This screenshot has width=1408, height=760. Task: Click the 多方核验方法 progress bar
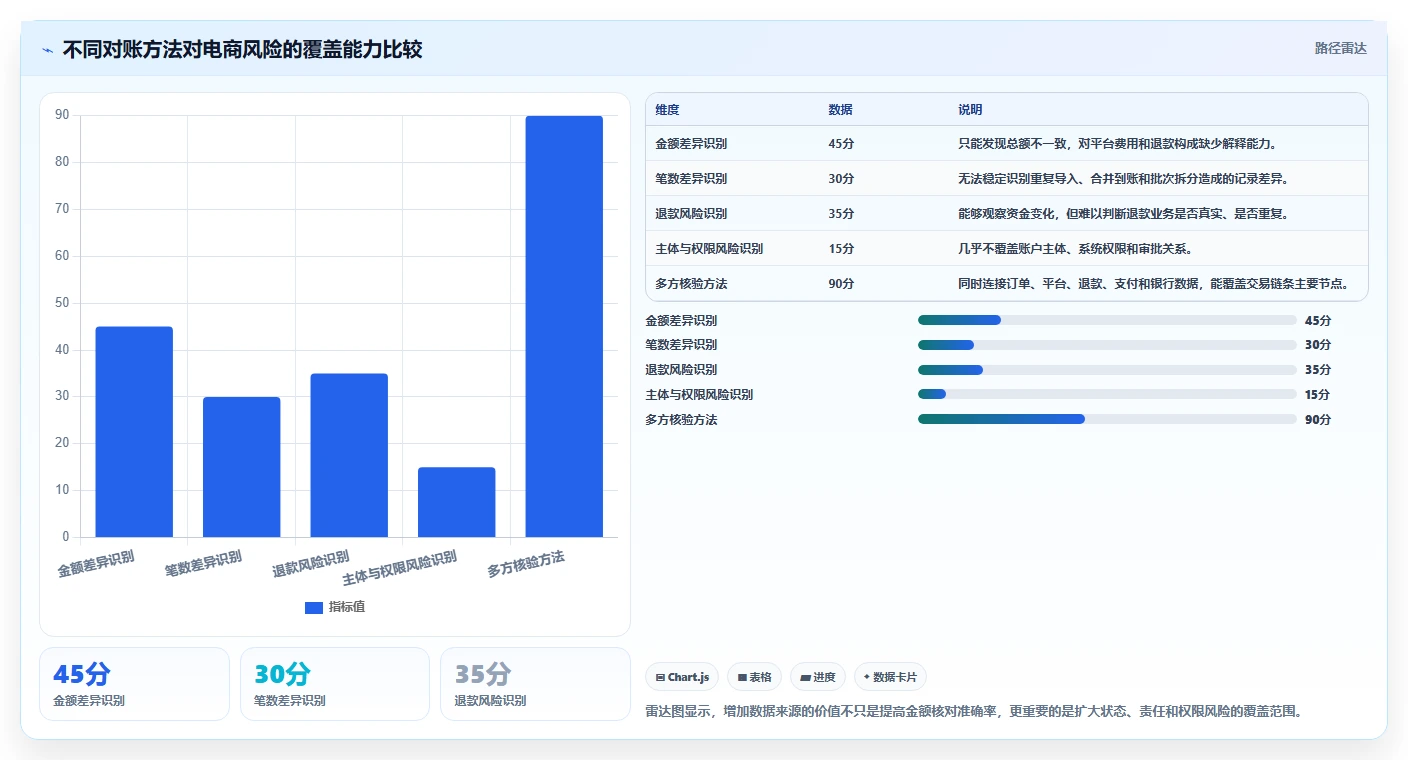click(x=1107, y=420)
